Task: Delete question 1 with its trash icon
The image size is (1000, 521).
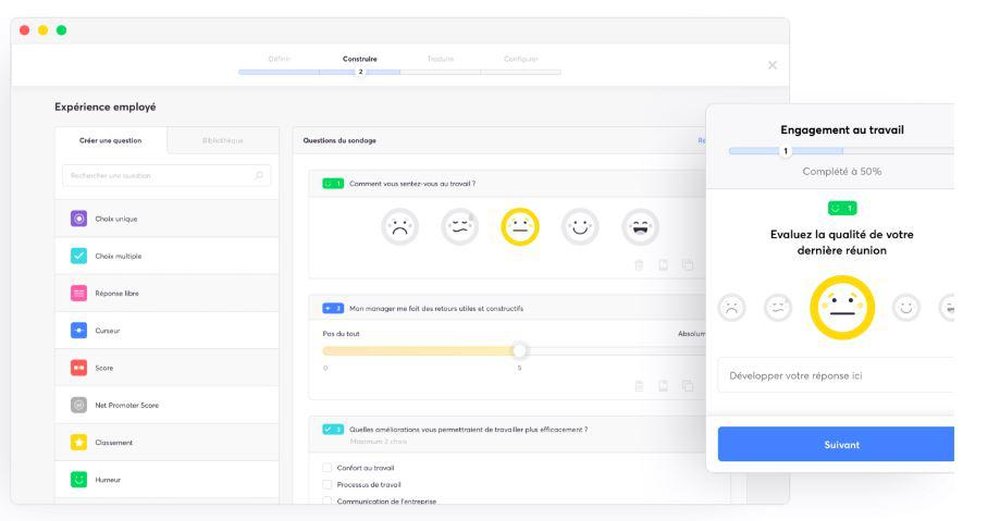Action: [x=639, y=265]
